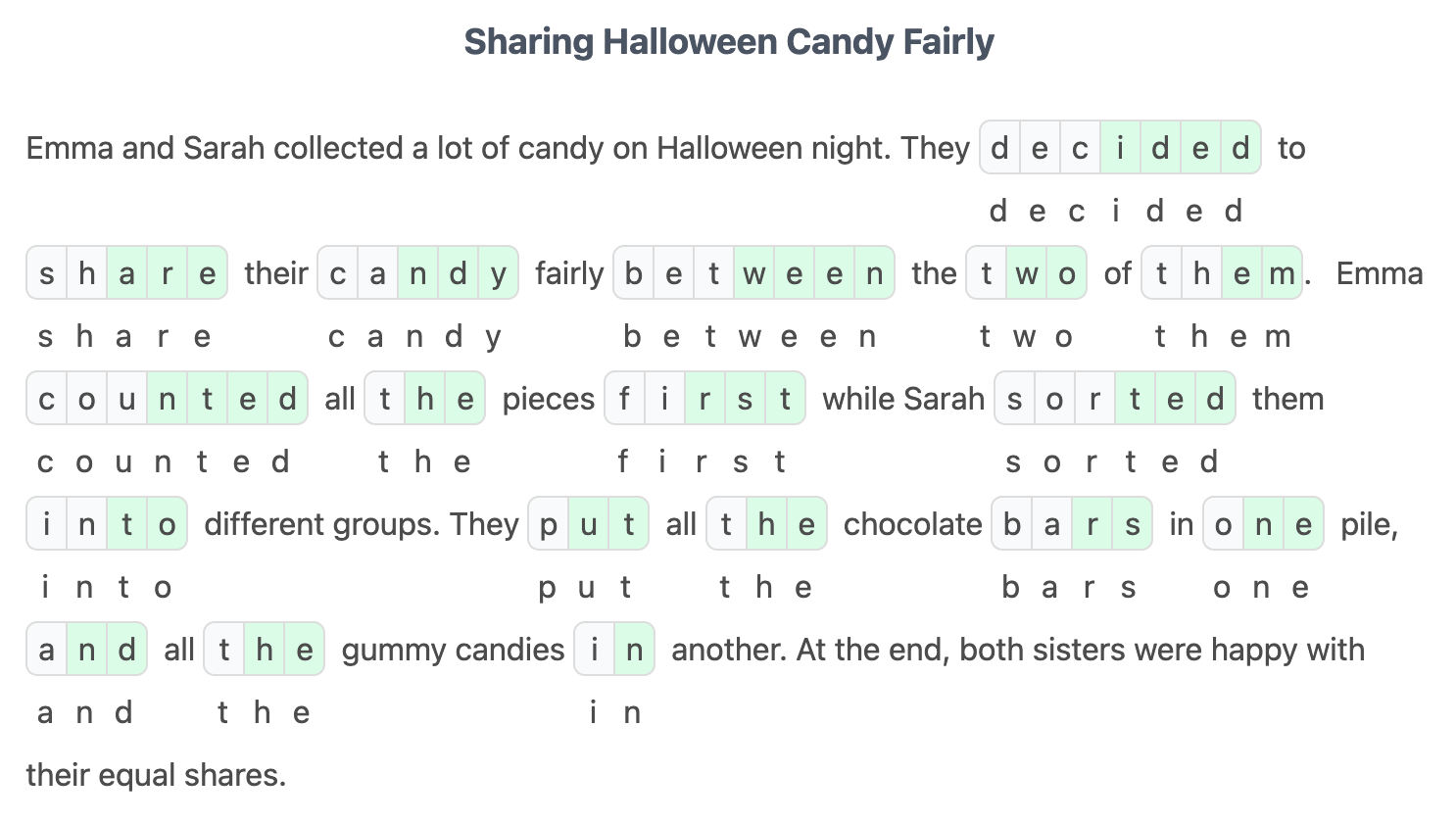This screenshot has width=1456, height=823.
Task: Focus the 's' box in 'sorted'
Action: 1014,399
